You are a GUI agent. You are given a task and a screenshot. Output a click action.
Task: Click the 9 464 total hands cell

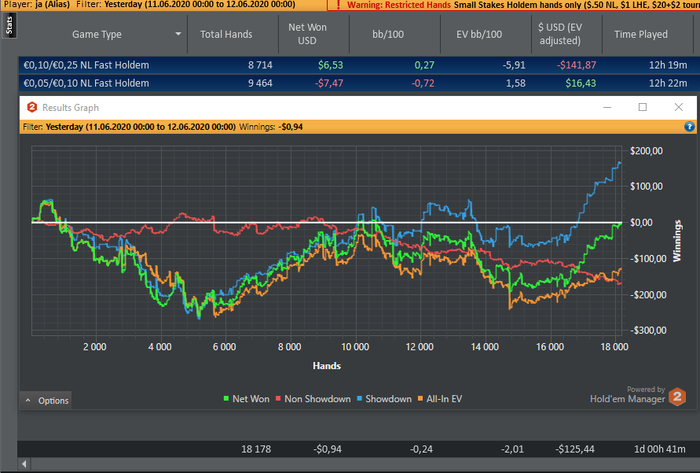point(260,83)
